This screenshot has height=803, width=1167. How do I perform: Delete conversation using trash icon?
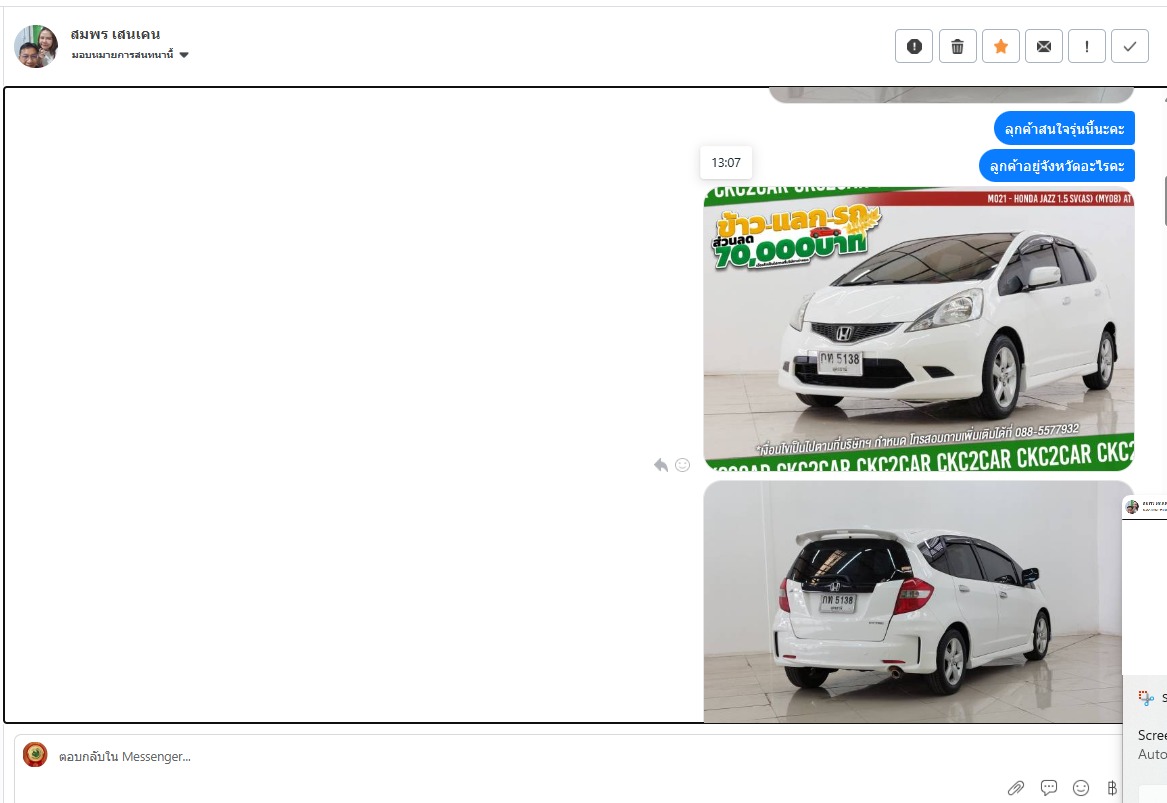(957, 47)
